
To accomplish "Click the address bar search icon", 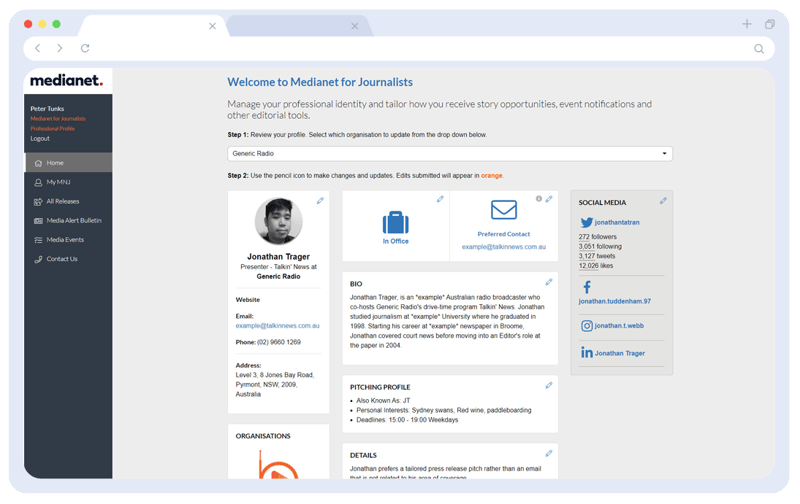I will click(x=759, y=48).
